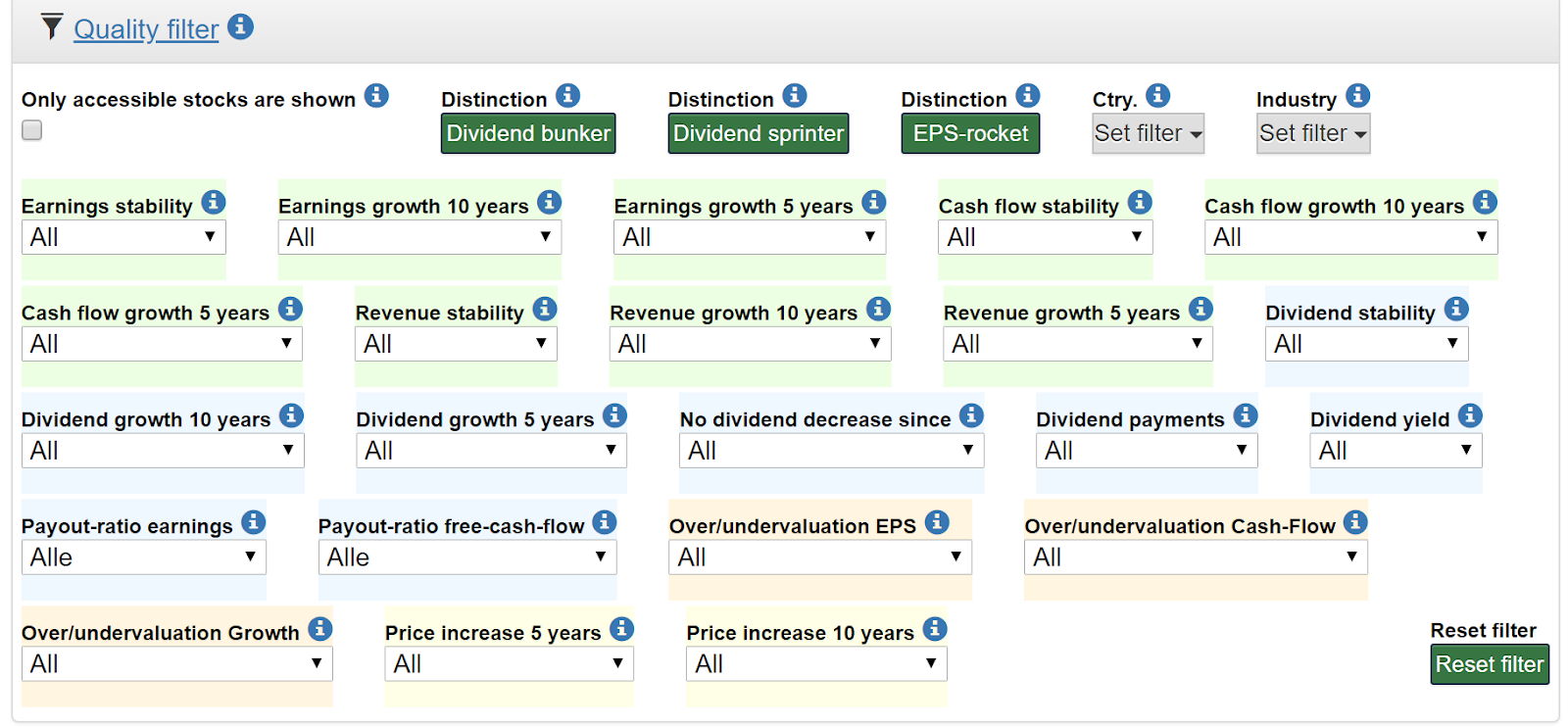
Task: Toggle the EPS-rocket distinction filter
Action: (x=970, y=134)
